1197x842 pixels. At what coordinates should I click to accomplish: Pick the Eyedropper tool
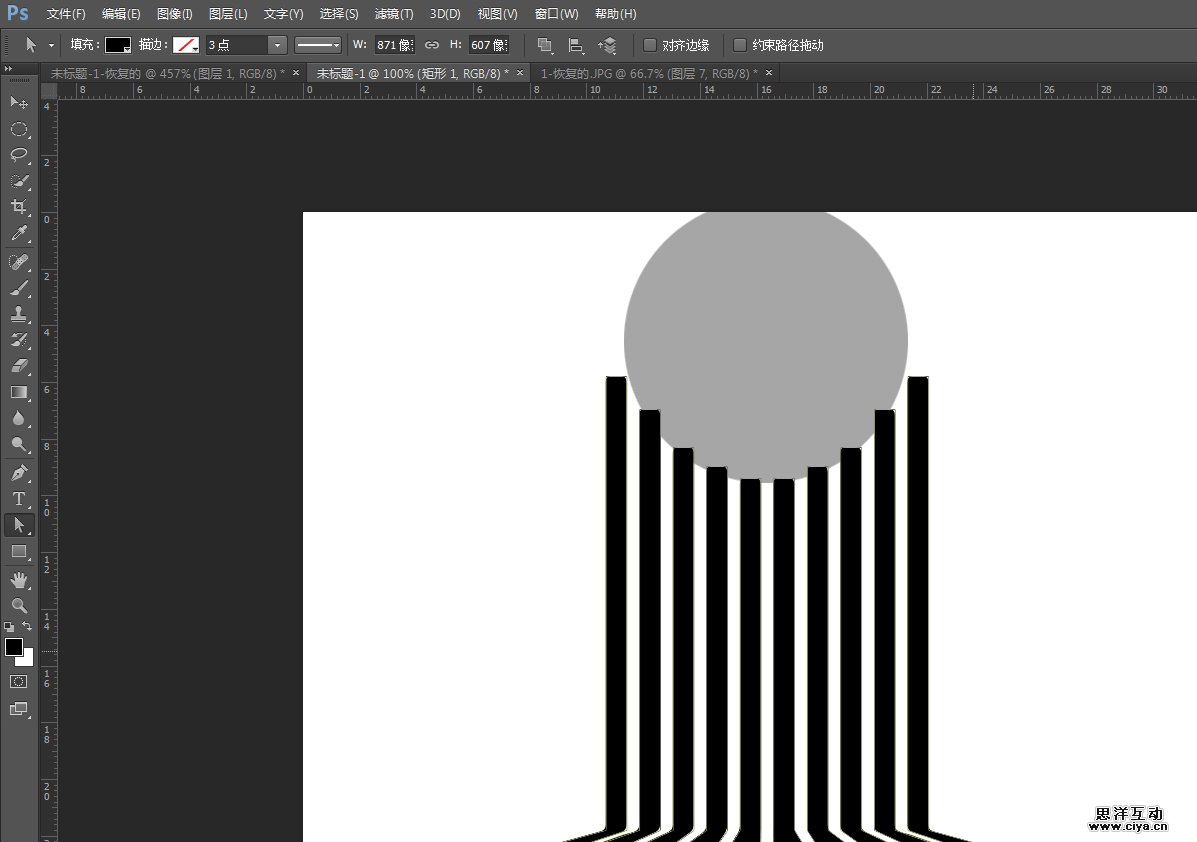click(x=19, y=234)
